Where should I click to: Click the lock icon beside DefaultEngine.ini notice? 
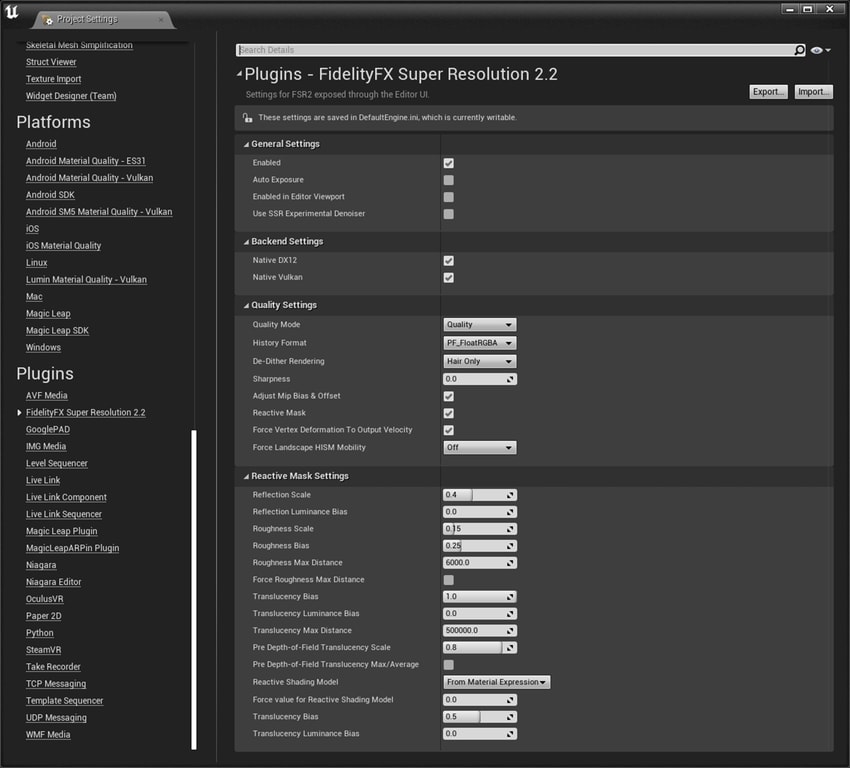coord(247,118)
